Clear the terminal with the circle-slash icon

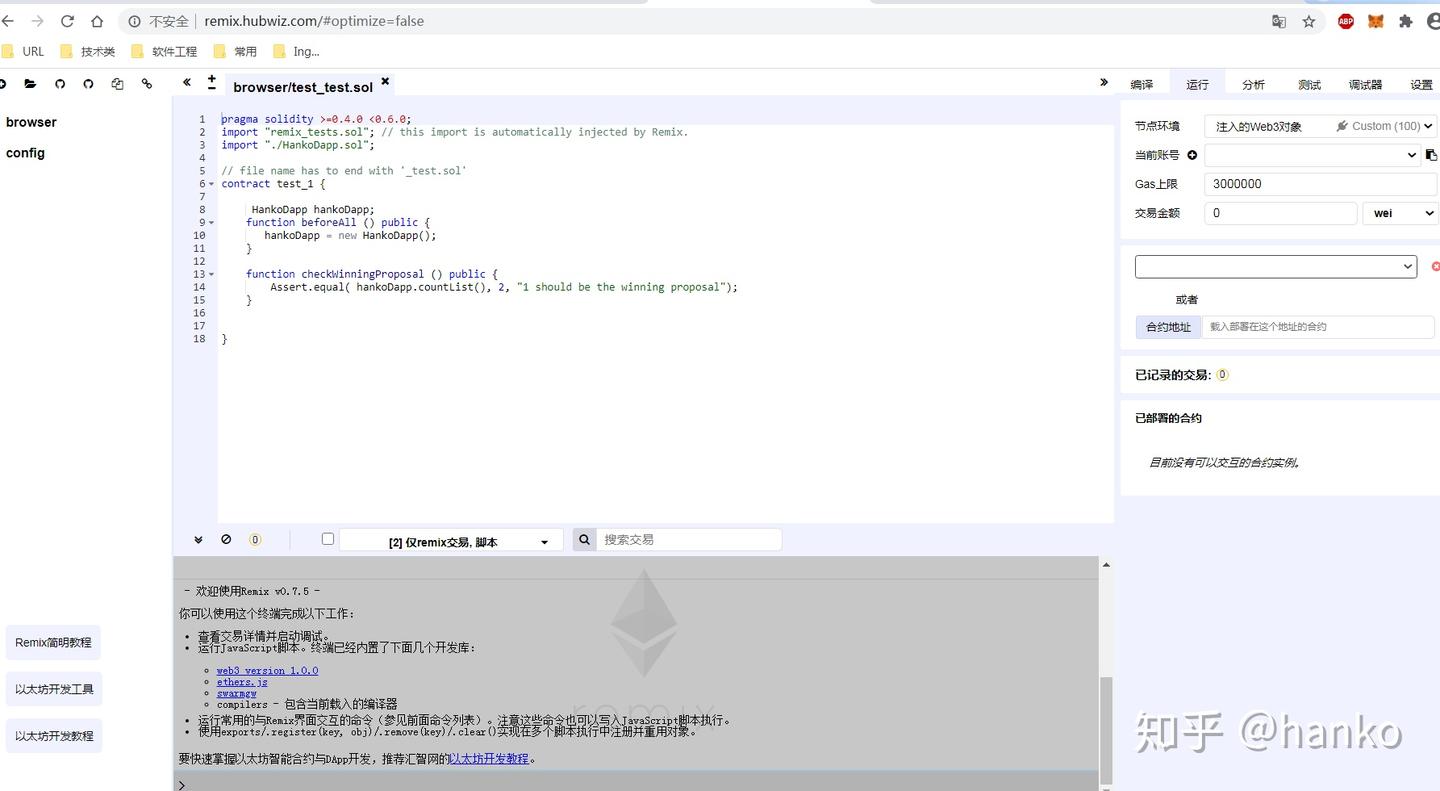(226, 539)
